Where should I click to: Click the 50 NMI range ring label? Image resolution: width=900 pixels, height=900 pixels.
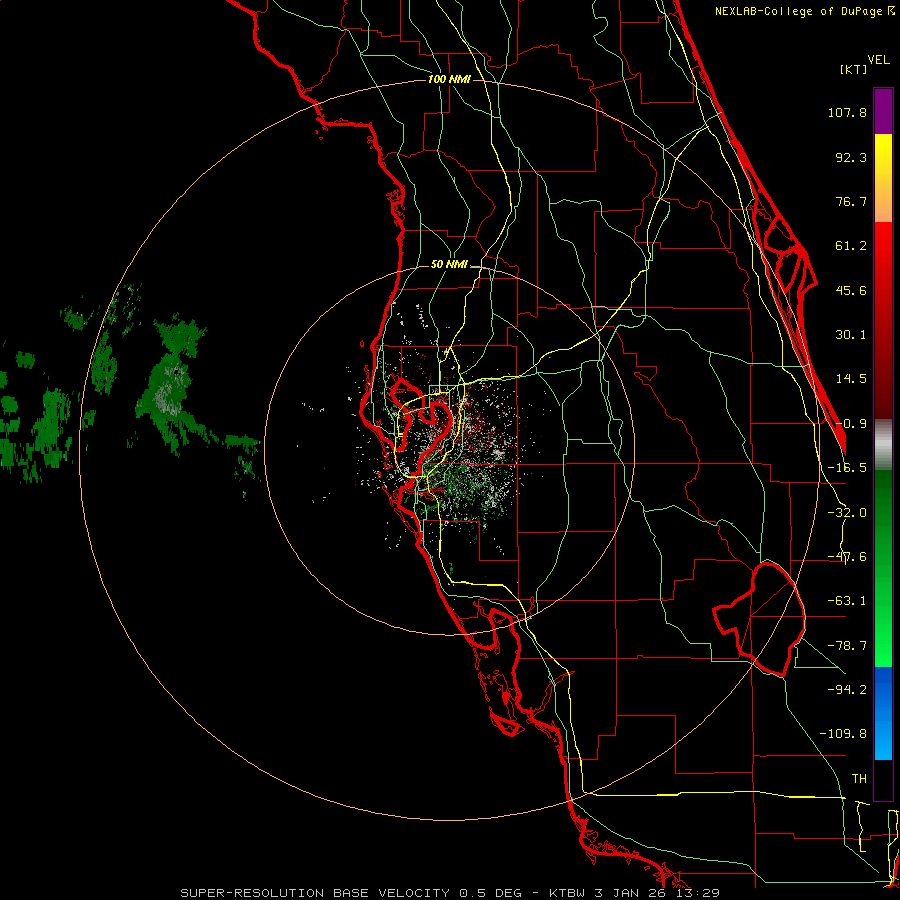[449, 264]
